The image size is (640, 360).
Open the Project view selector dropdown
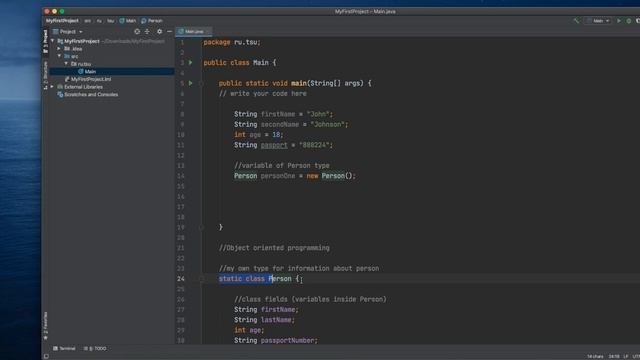68,31
